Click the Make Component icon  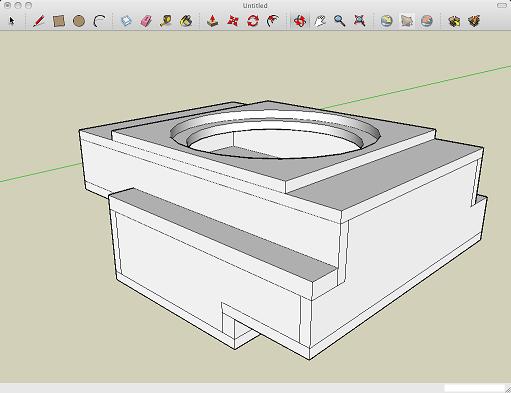[x=126, y=21]
